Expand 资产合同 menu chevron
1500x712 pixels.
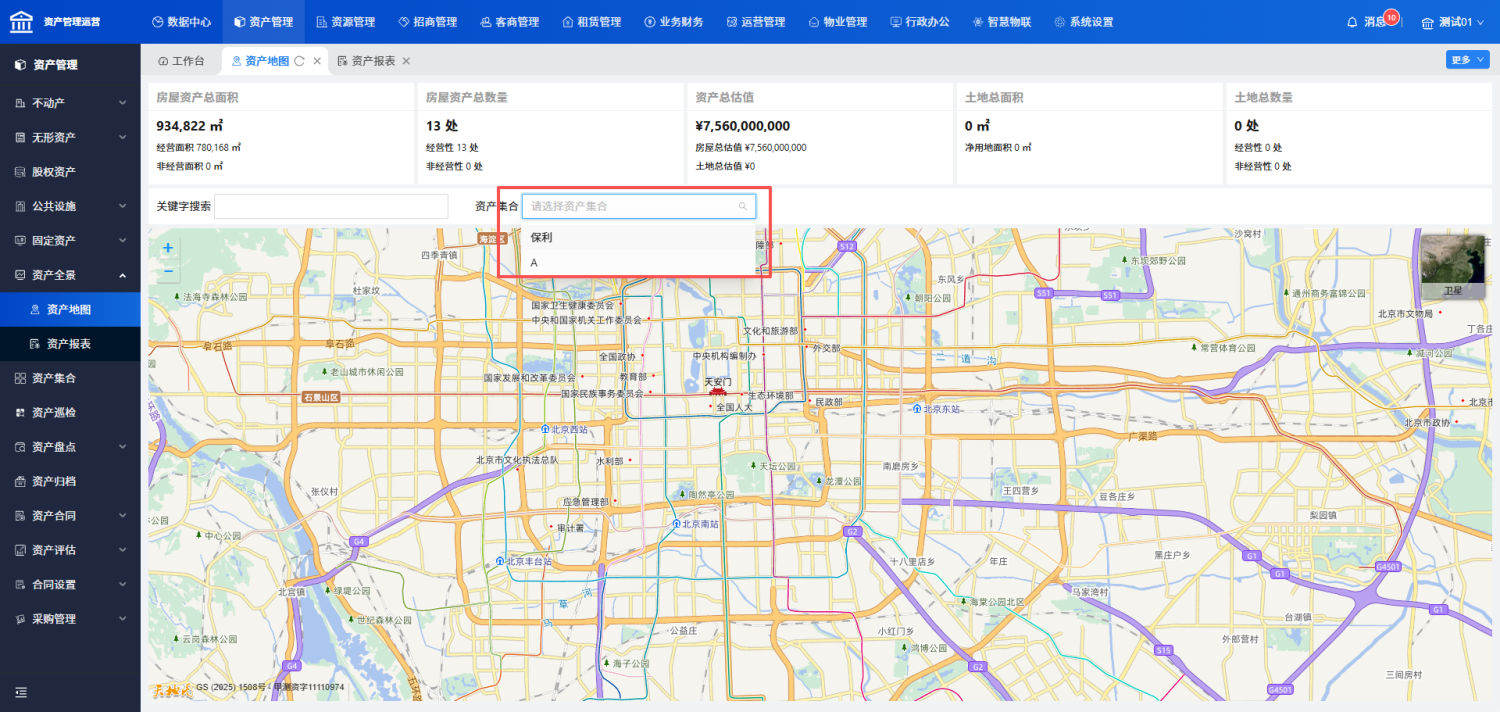122,516
